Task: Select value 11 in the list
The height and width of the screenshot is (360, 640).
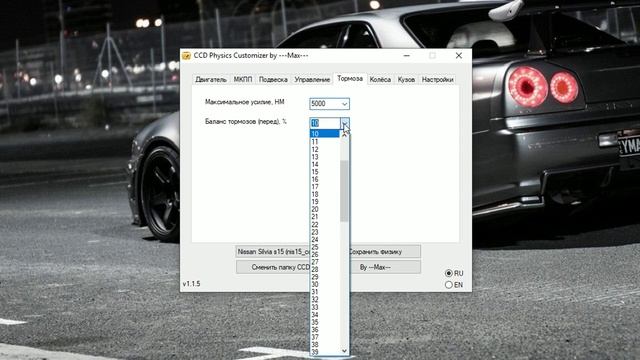Action: click(325, 142)
